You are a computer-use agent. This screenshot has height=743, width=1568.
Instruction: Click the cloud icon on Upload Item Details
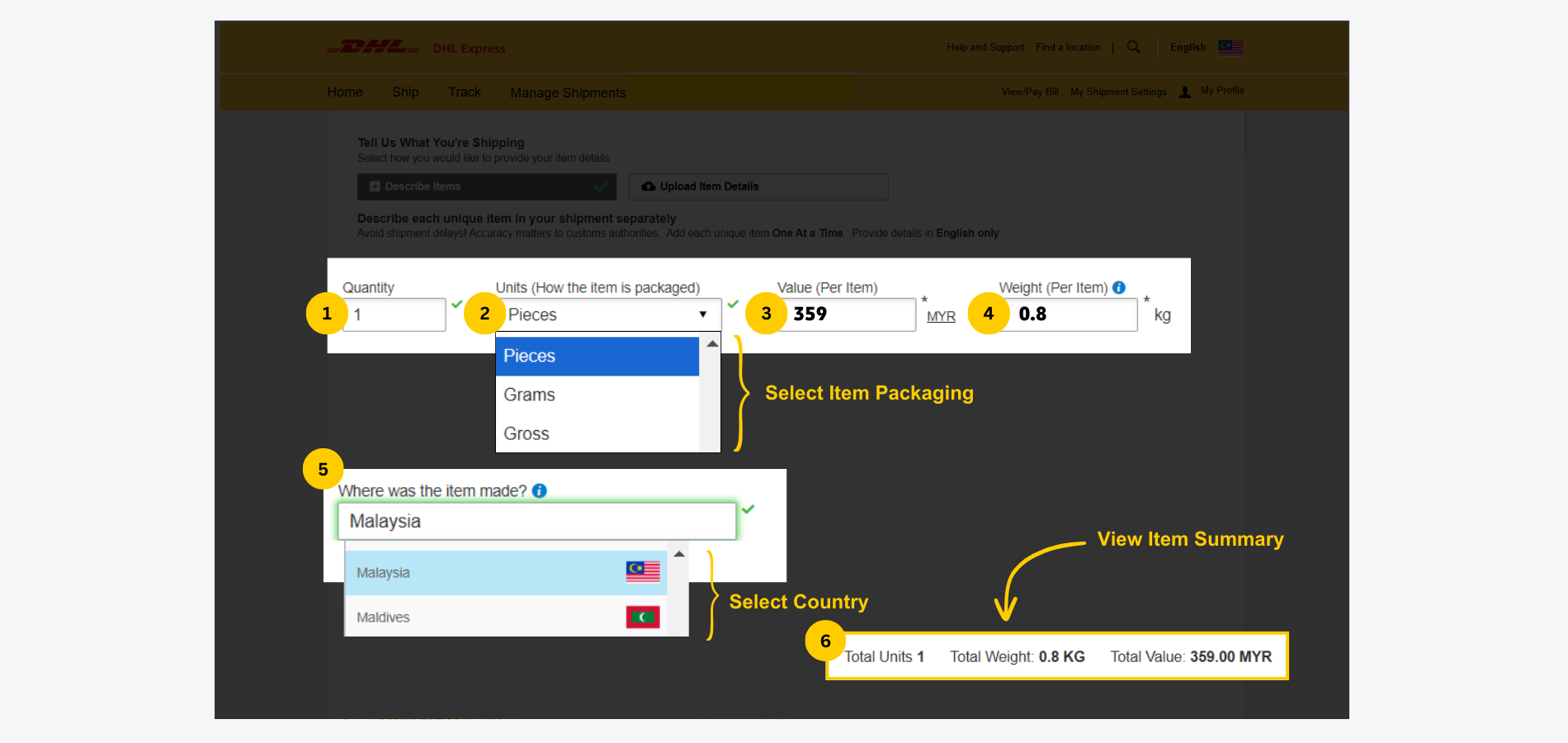(x=649, y=187)
